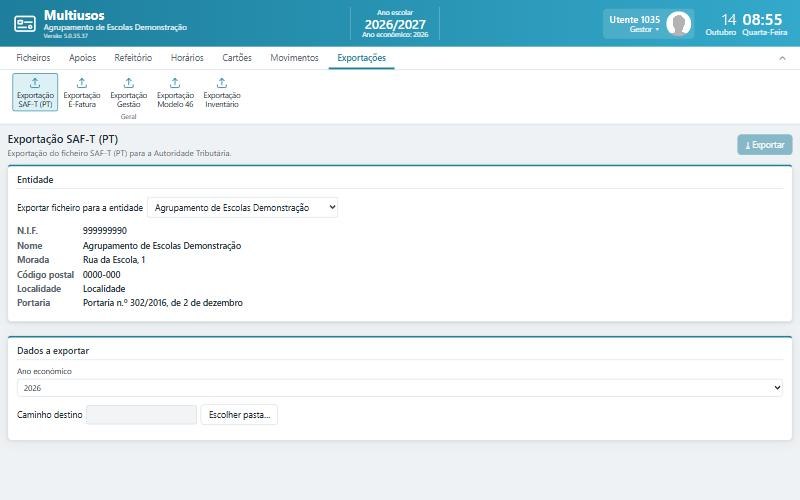Open Exportação E-Fatura ribbon icon
Screen dimensions: 800x500
[82, 92]
